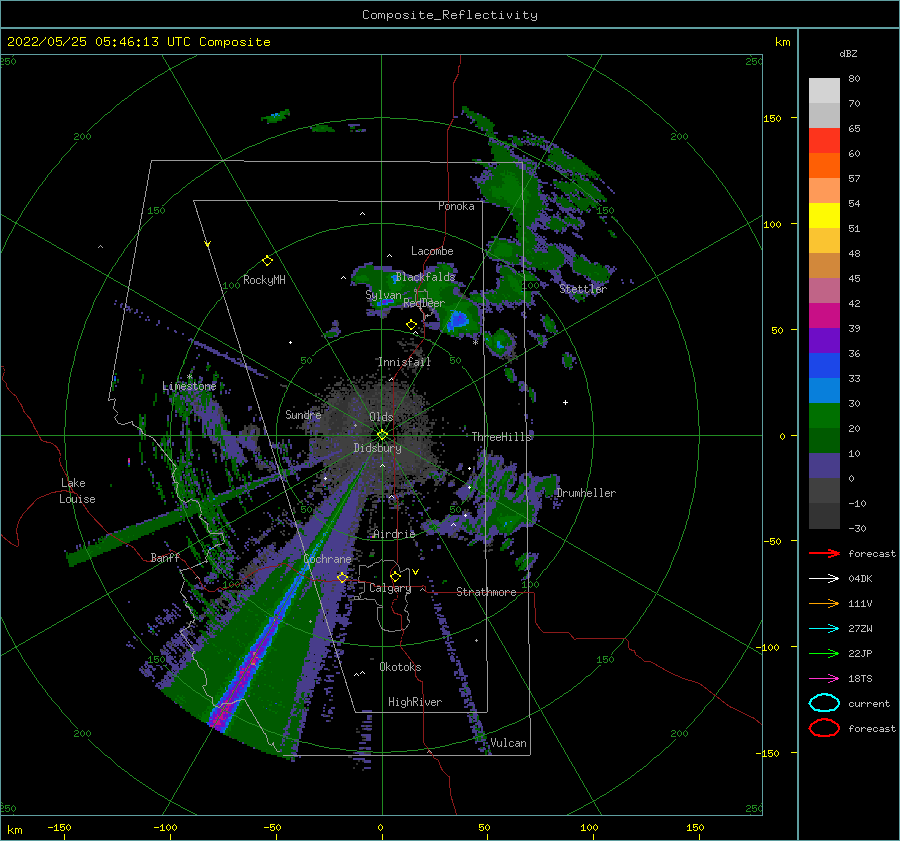
Task: Click the Didsbury city label
Action: point(378,448)
